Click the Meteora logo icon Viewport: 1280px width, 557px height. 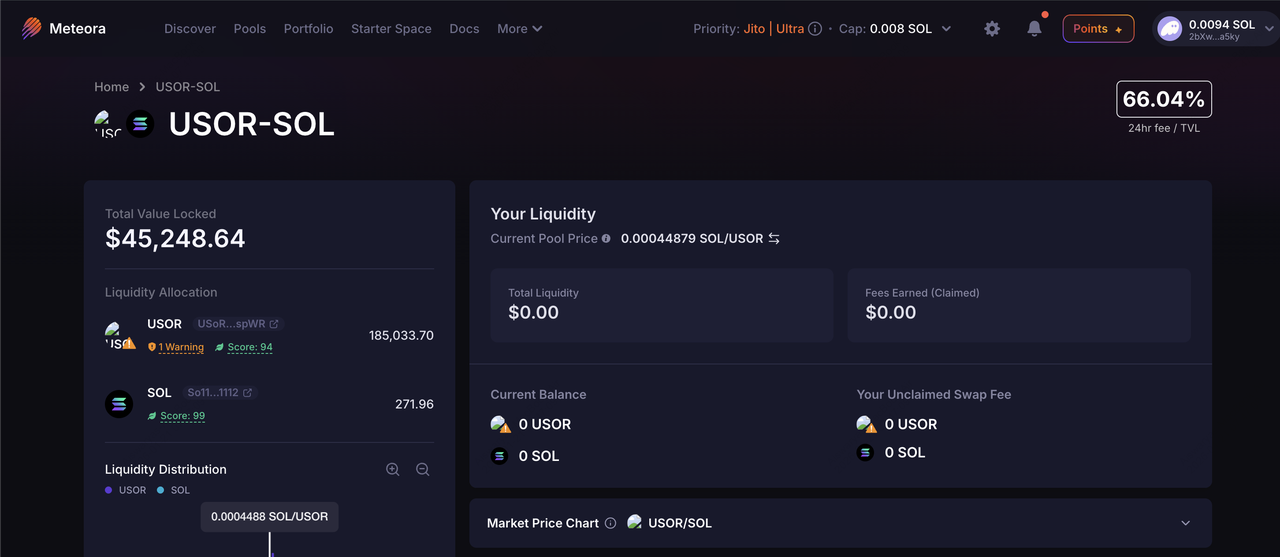(33, 29)
